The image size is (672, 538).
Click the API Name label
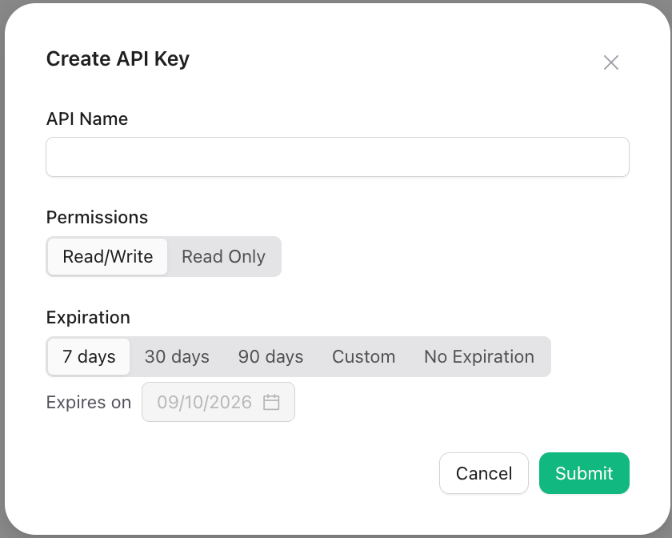[x=87, y=119]
